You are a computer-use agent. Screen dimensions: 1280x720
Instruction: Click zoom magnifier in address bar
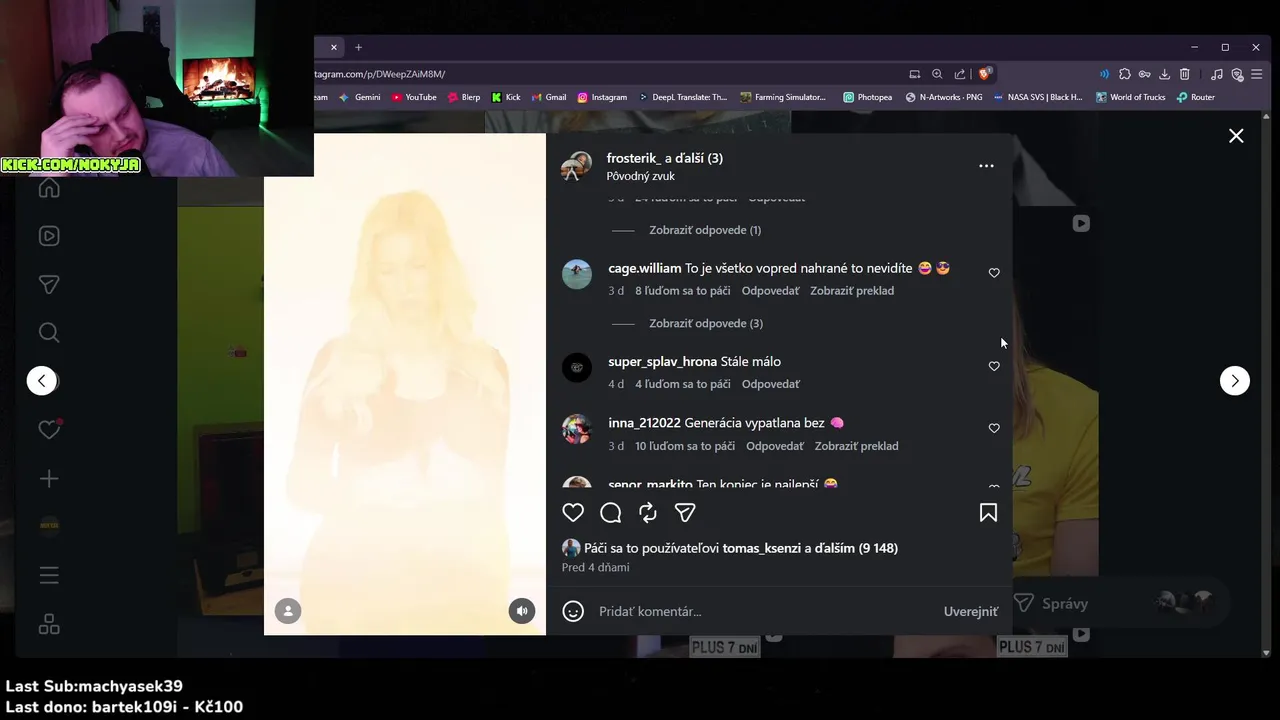[x=937, y=74]
